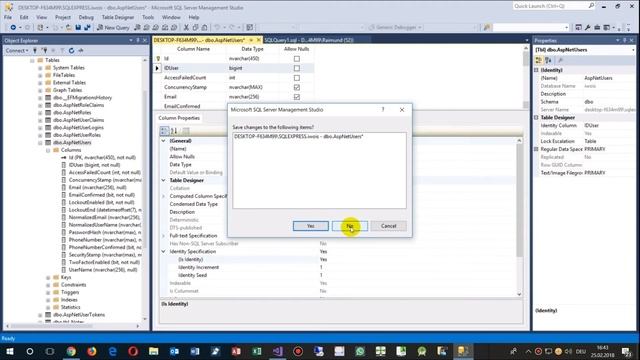Open WhatsApp from the taskbar

[x=360, y=351]
